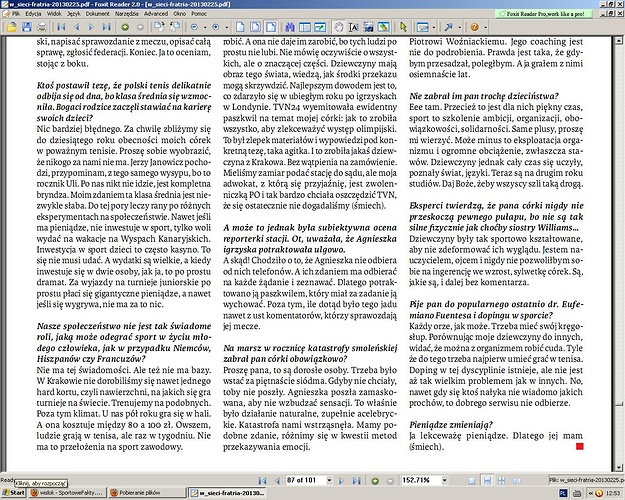This screenshot has height=500, width=625.
Task: Click the orange Help question mark icon
Action: pos(474,27)
